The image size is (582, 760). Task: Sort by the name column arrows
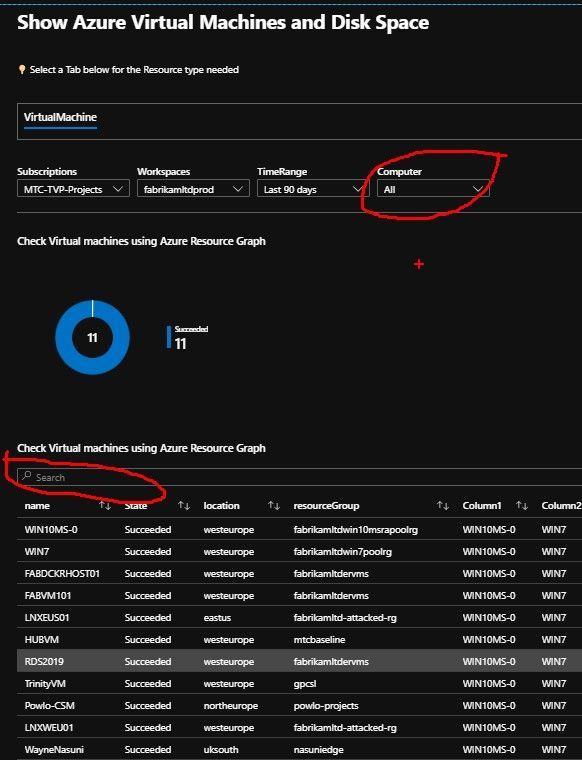105,506
